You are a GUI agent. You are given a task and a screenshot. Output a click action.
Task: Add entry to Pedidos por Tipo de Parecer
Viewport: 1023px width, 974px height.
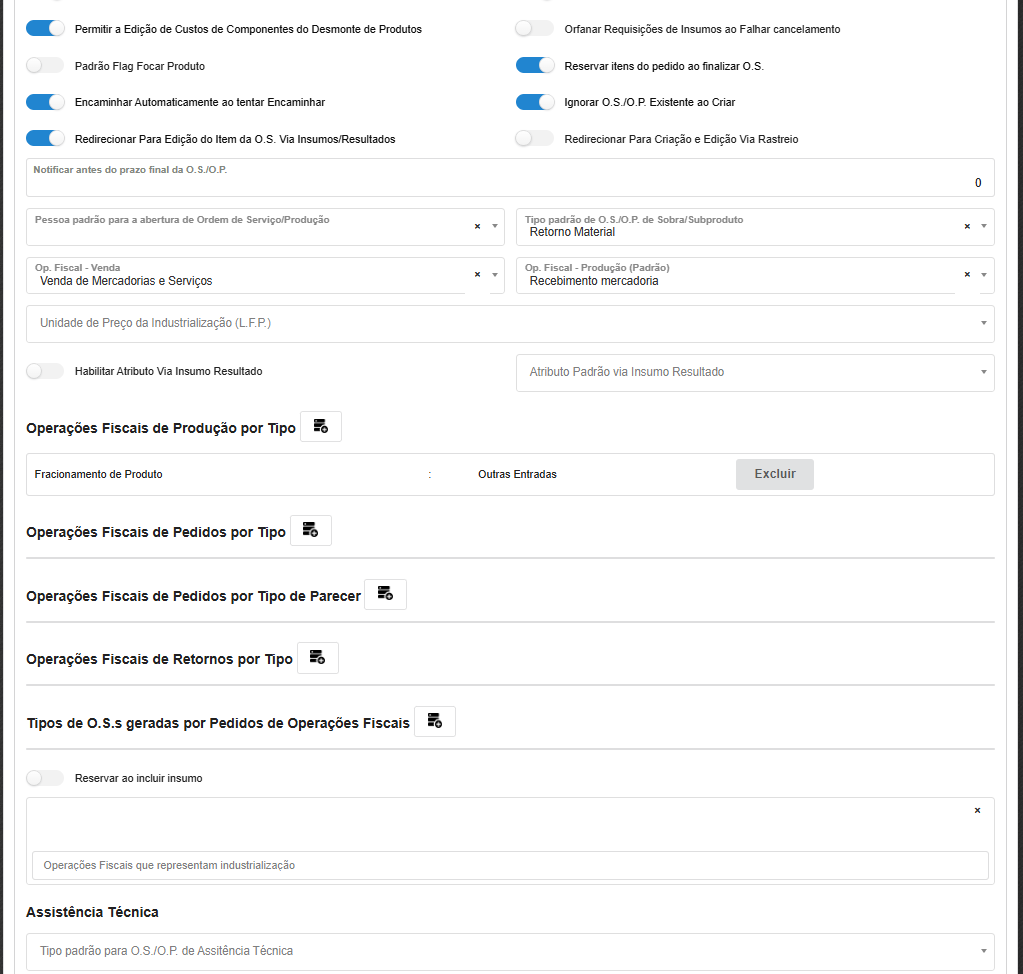(x=385, y=594)
